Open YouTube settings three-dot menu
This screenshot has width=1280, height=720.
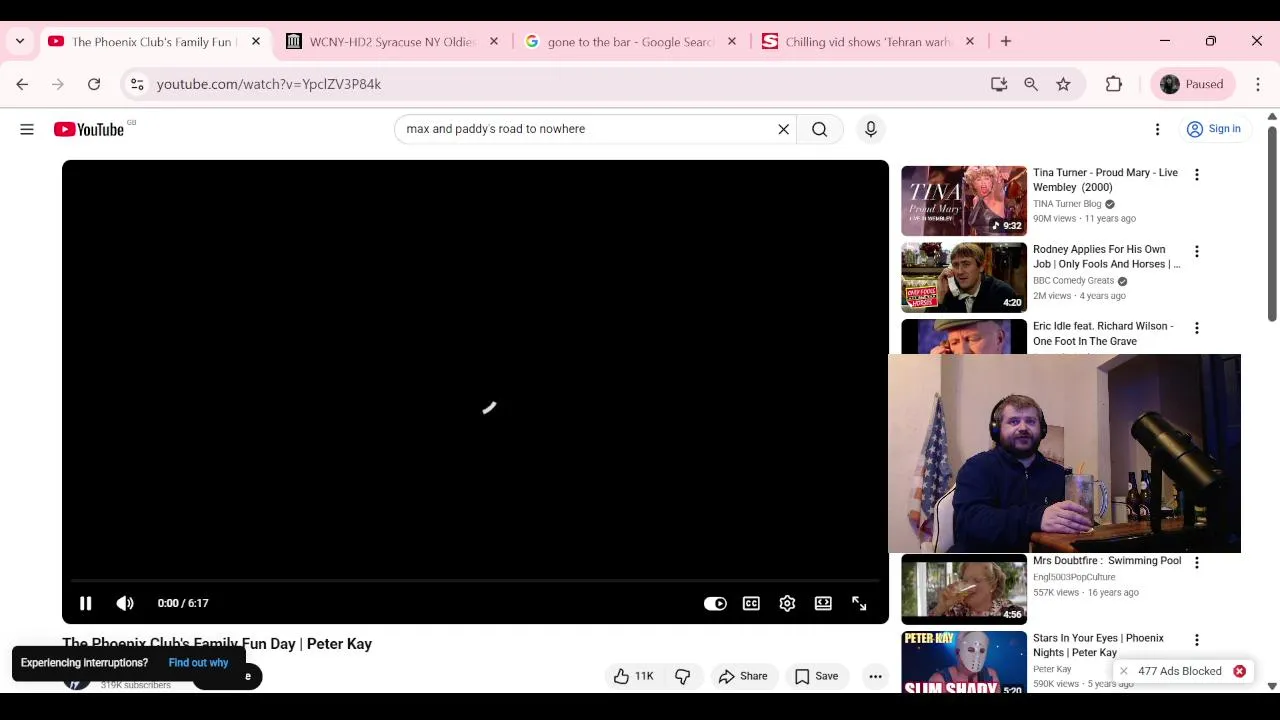tap(1157, 129)
